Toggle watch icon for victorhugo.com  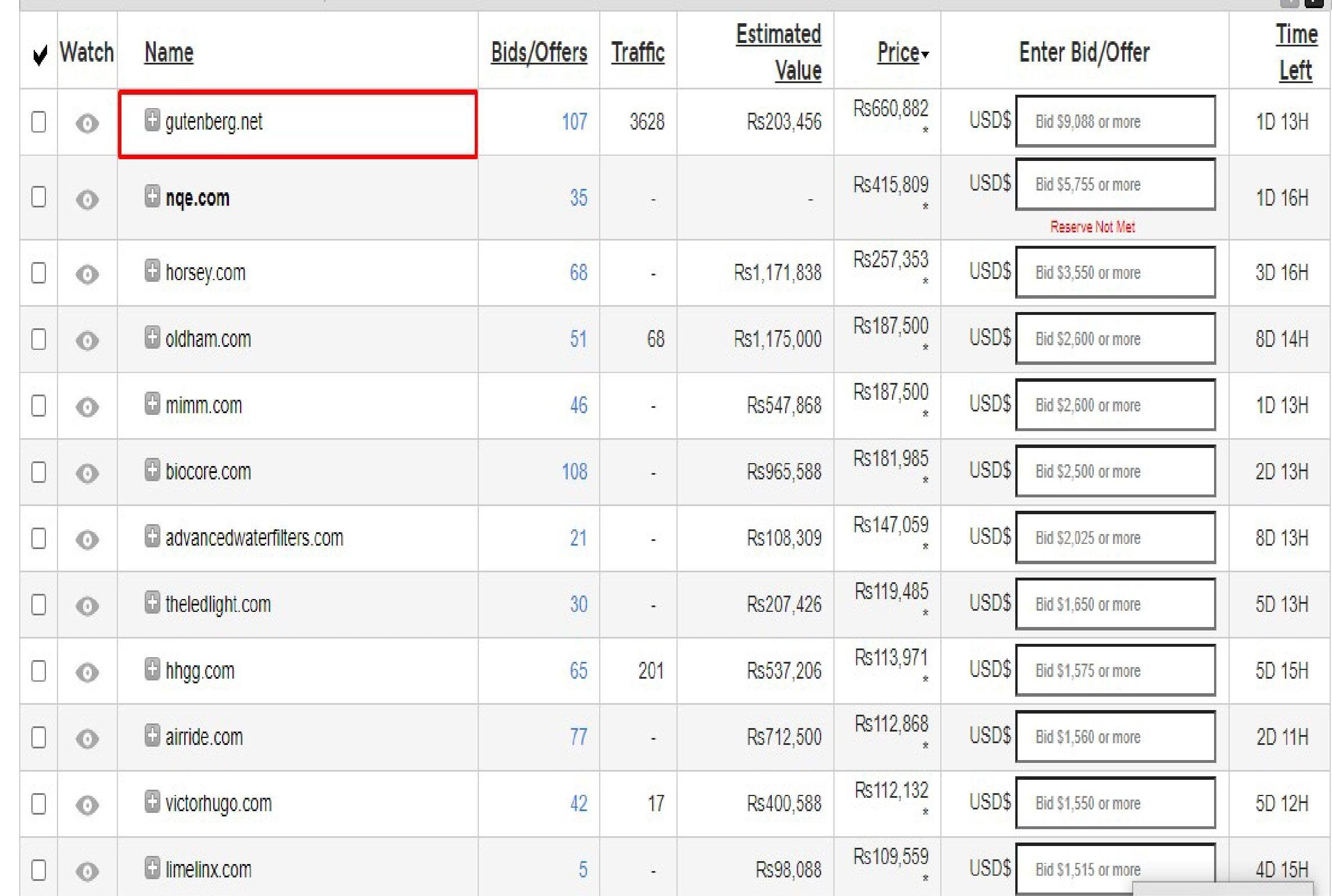coord(87,804)
